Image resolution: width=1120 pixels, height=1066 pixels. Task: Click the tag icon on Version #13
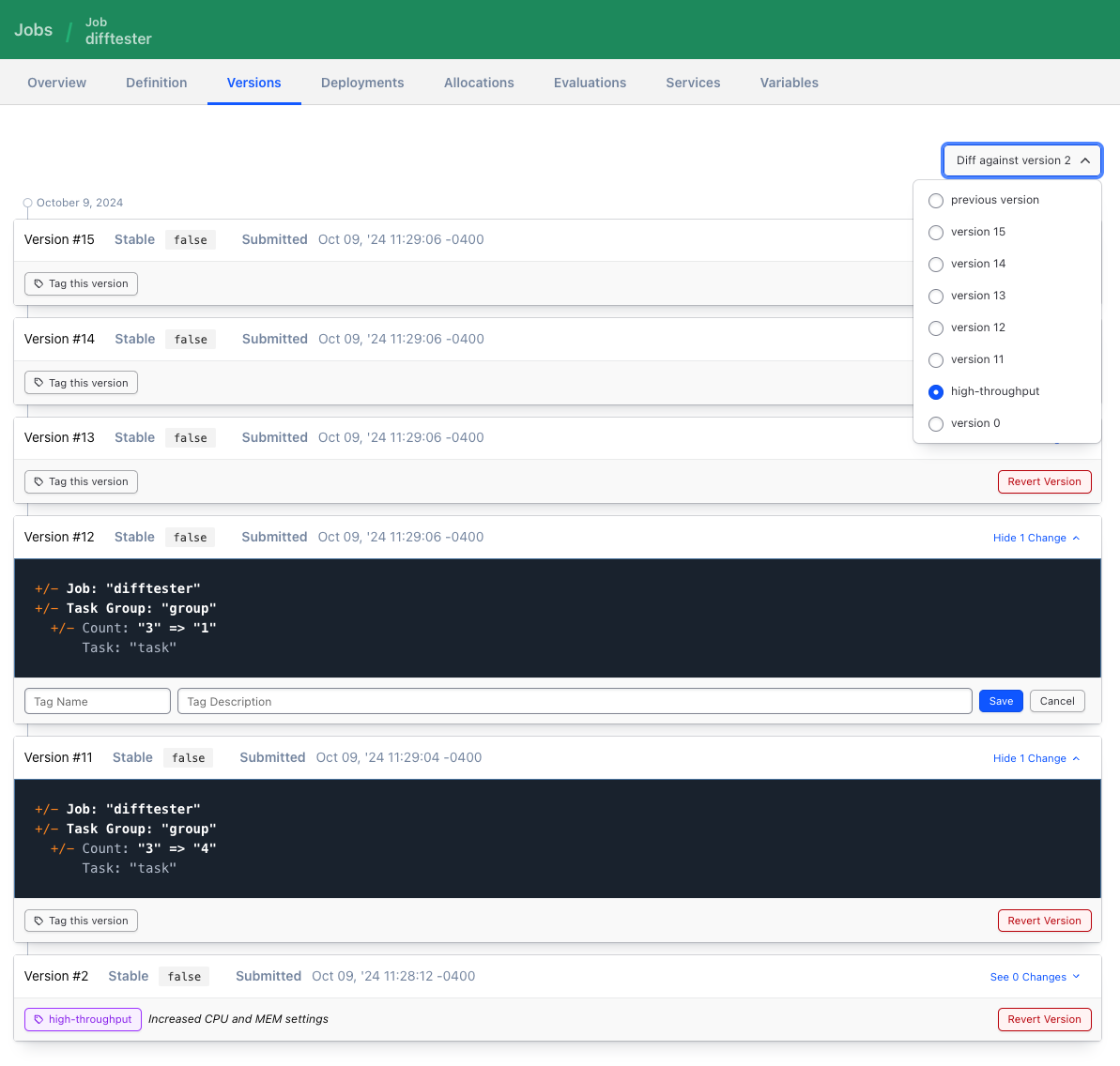(39, 481)
